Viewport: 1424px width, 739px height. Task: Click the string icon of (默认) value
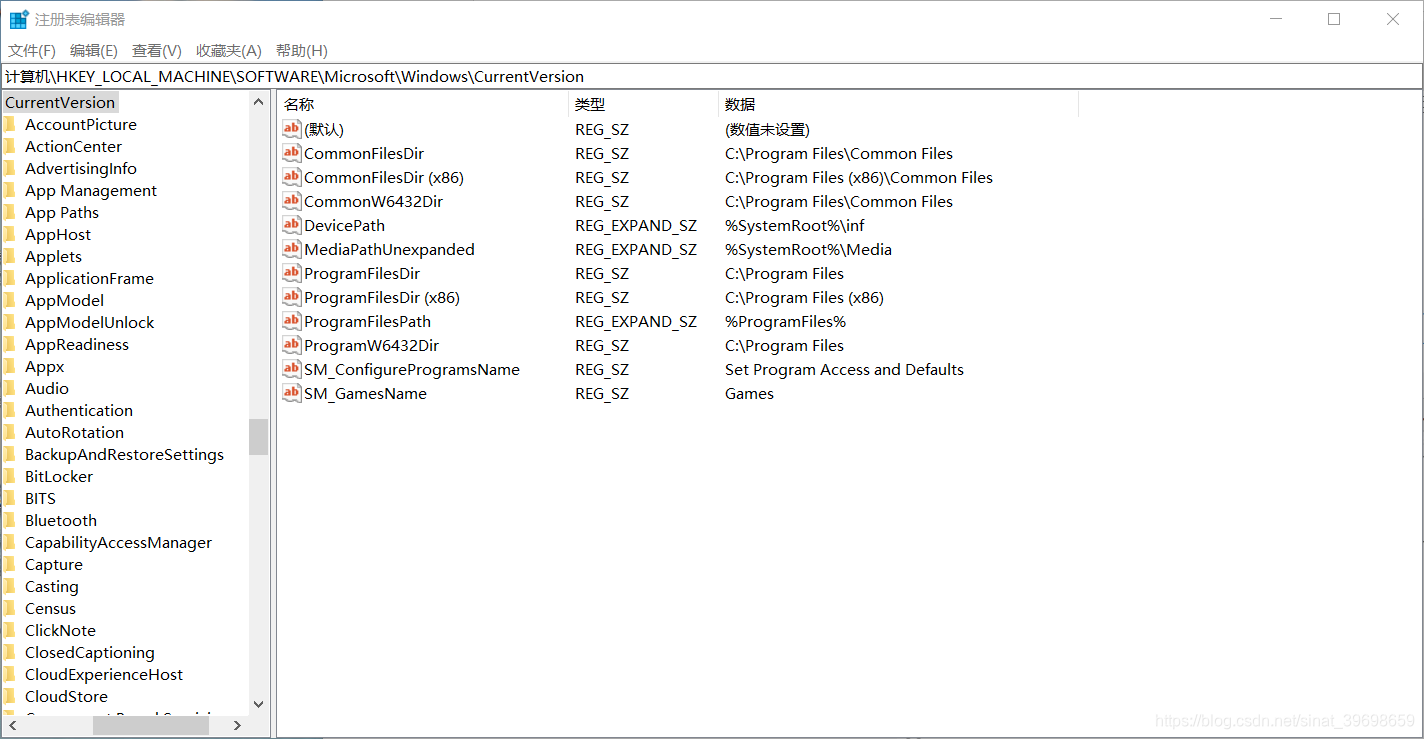[291, 129]
